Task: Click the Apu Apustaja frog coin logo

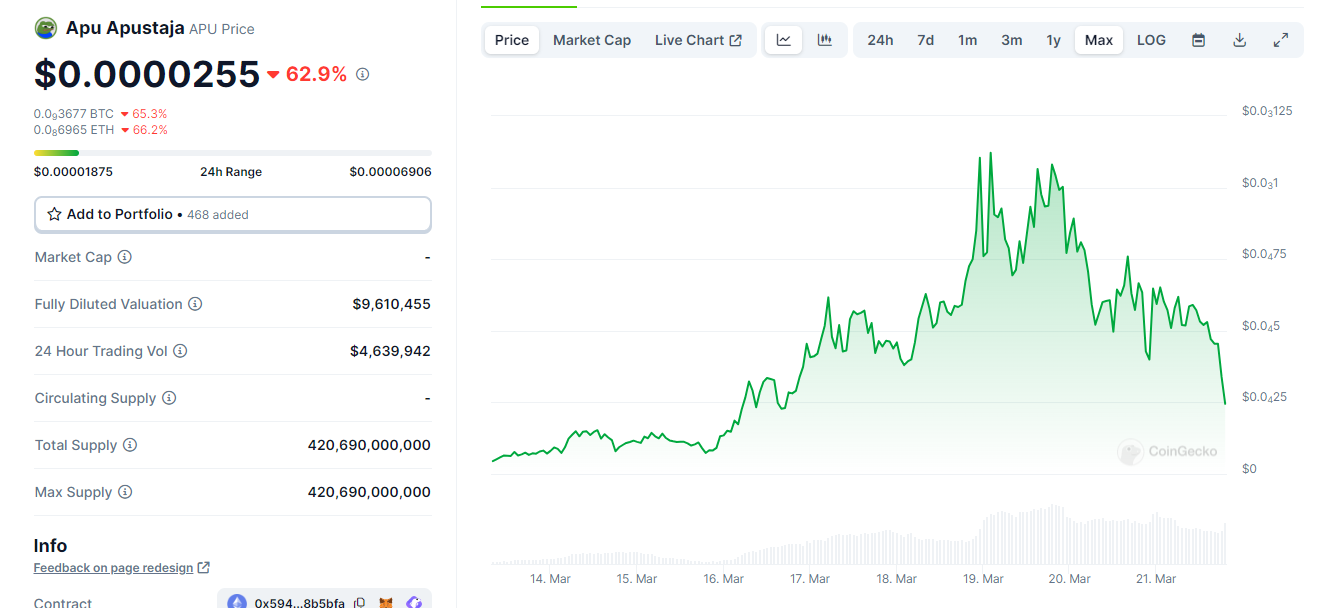Action: click(x=46, y=28)
